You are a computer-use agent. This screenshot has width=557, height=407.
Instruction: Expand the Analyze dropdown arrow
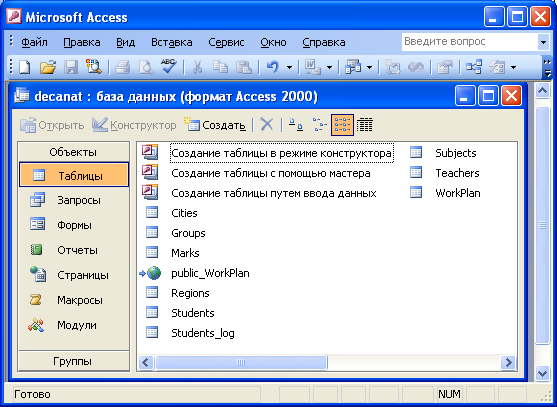click(369, 67)
